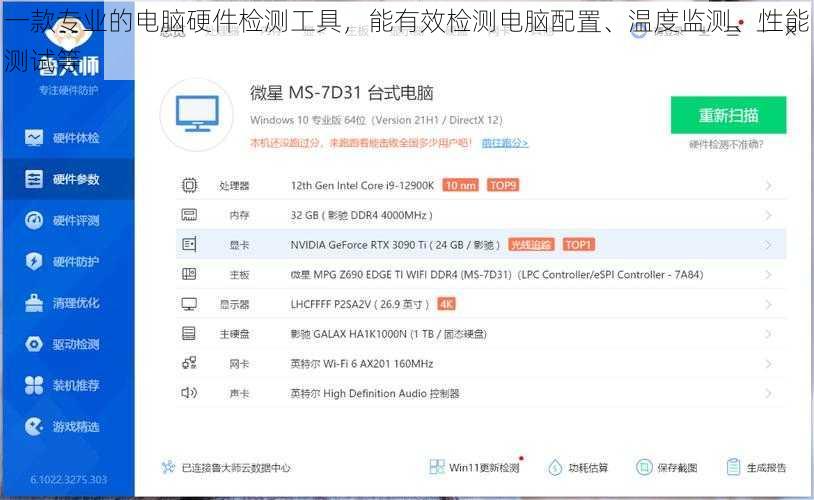Click 英特尔 High Definition Audio 控制器 text

375,394
